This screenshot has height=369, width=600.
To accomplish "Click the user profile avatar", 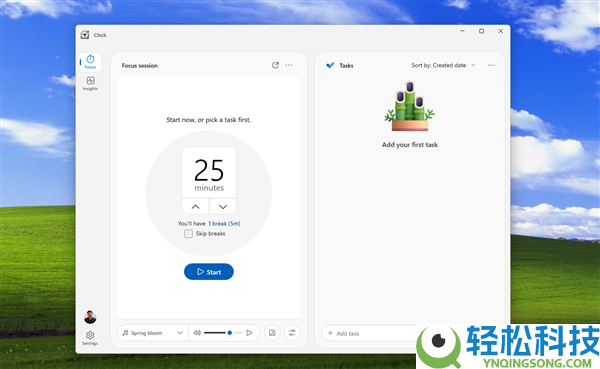I will 90,317.
